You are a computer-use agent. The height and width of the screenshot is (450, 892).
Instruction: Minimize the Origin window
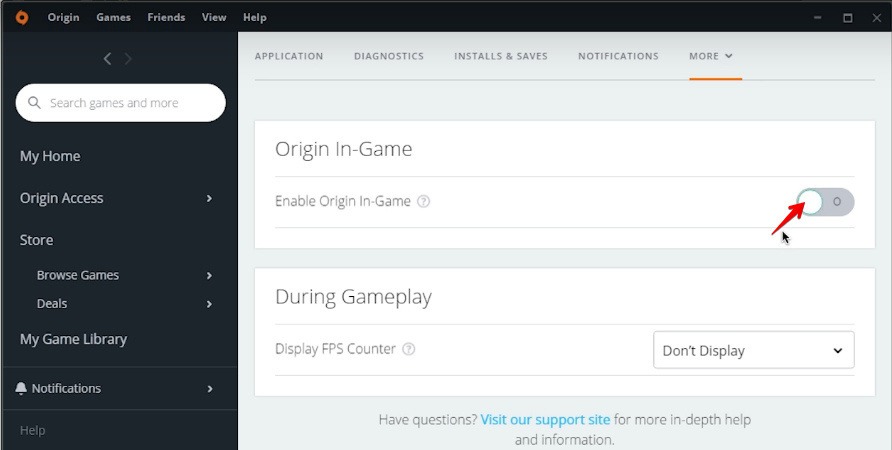click(x=817, y=18)
